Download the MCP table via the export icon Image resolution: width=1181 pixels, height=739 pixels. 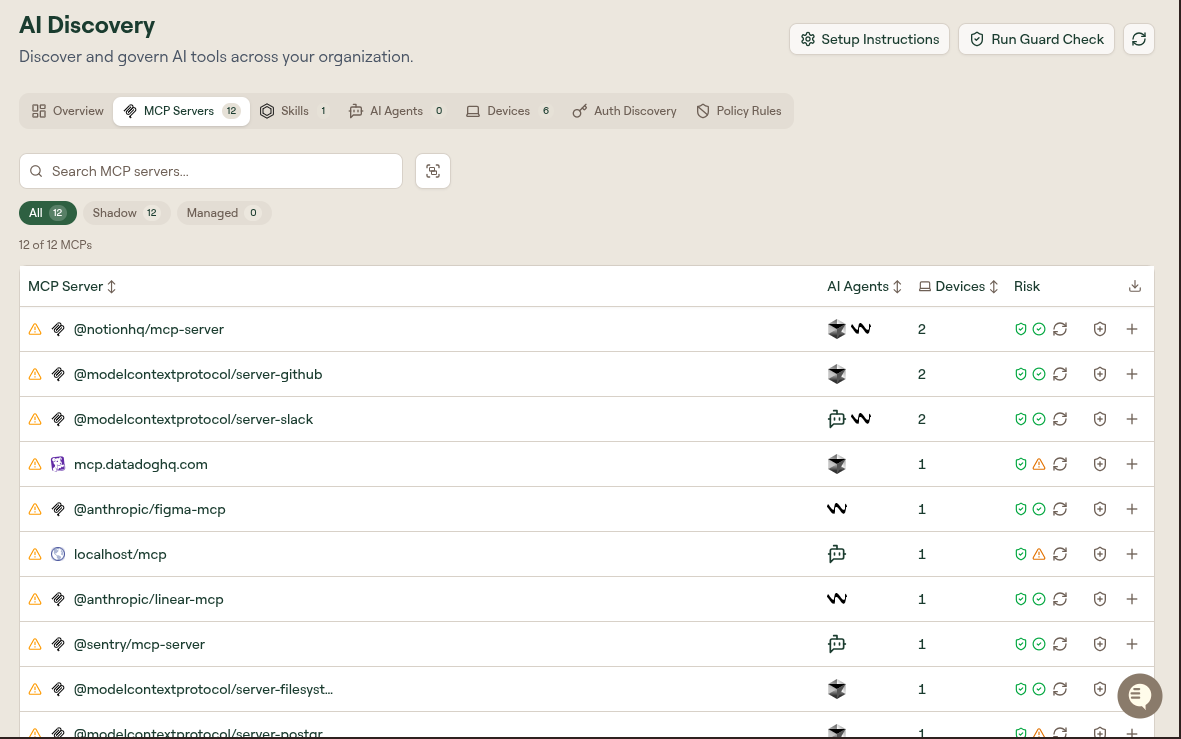(1135, 286)
